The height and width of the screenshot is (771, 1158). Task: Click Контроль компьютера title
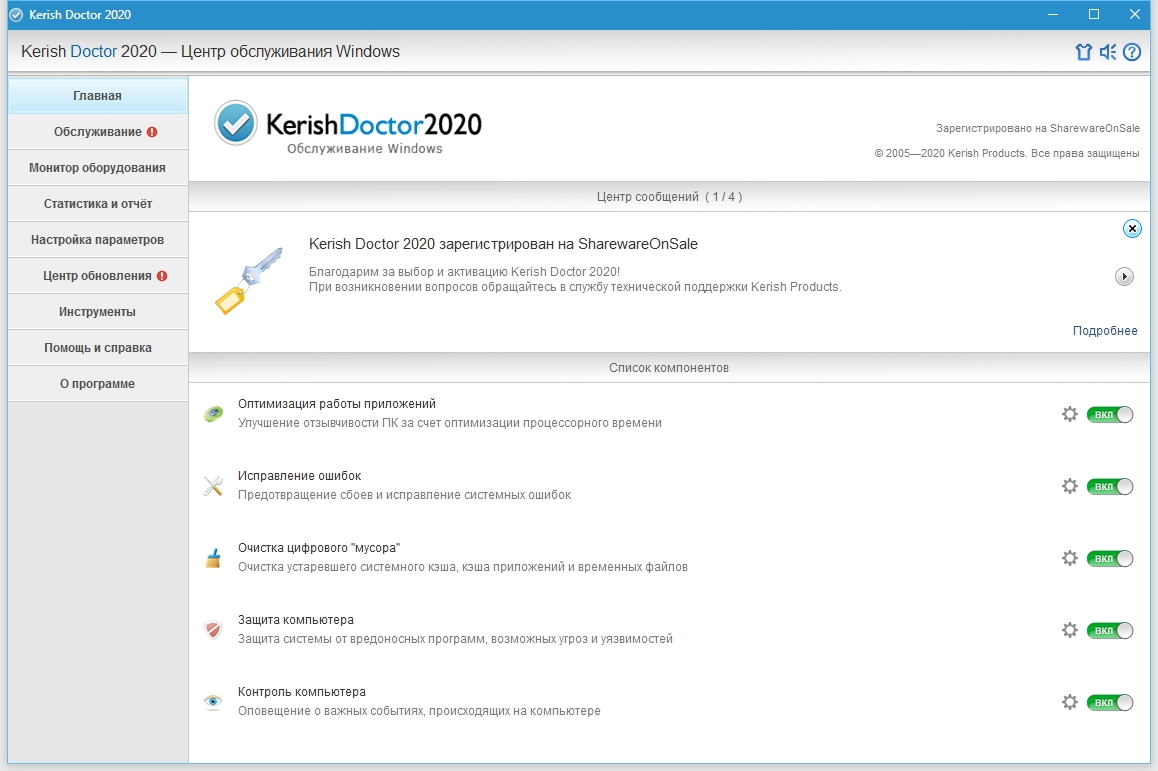[301, 692]
